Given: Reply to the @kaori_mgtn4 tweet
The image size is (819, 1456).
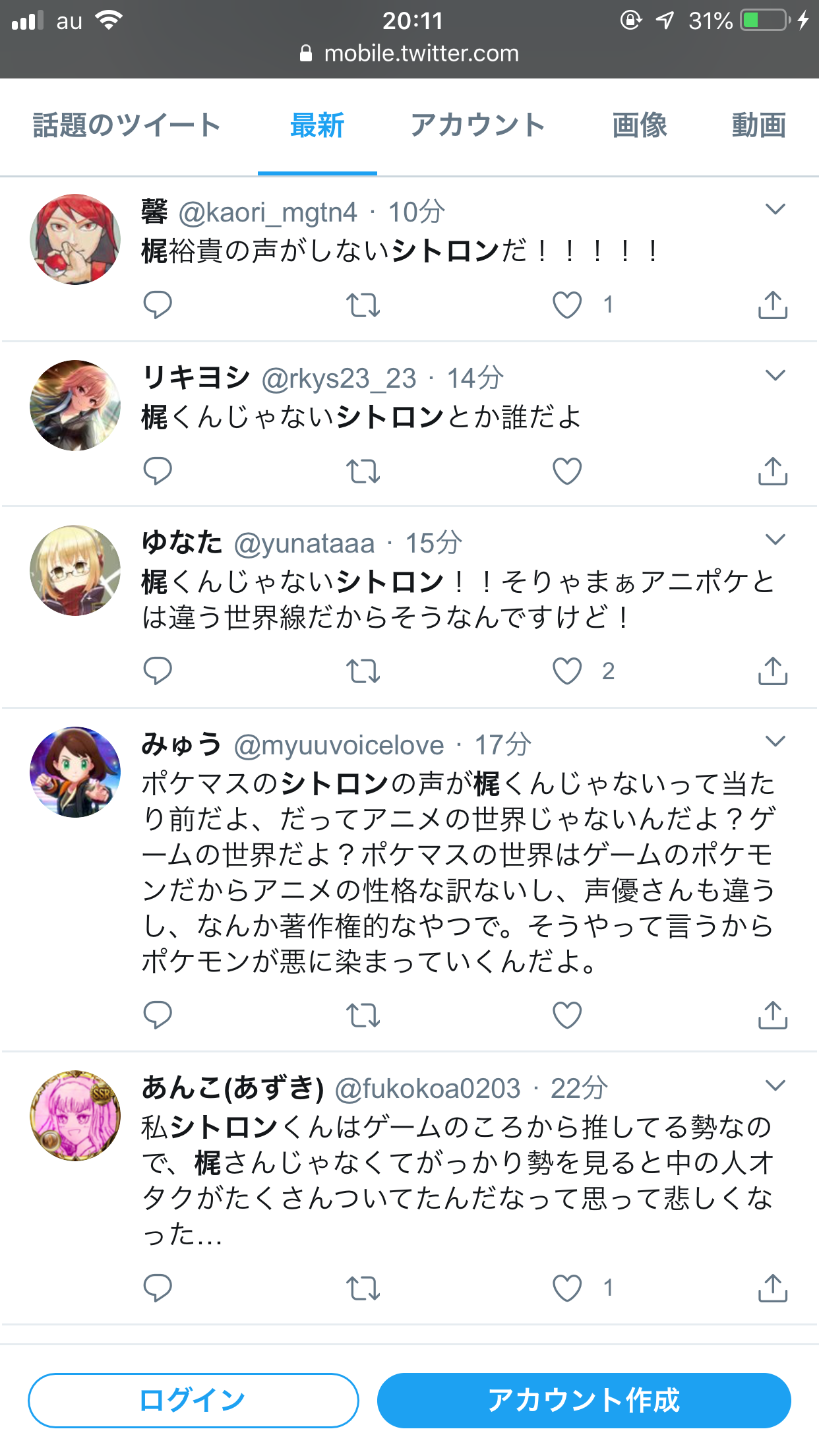Looking at the screenshot, I should pyautogui.click(x=158, y=305).
